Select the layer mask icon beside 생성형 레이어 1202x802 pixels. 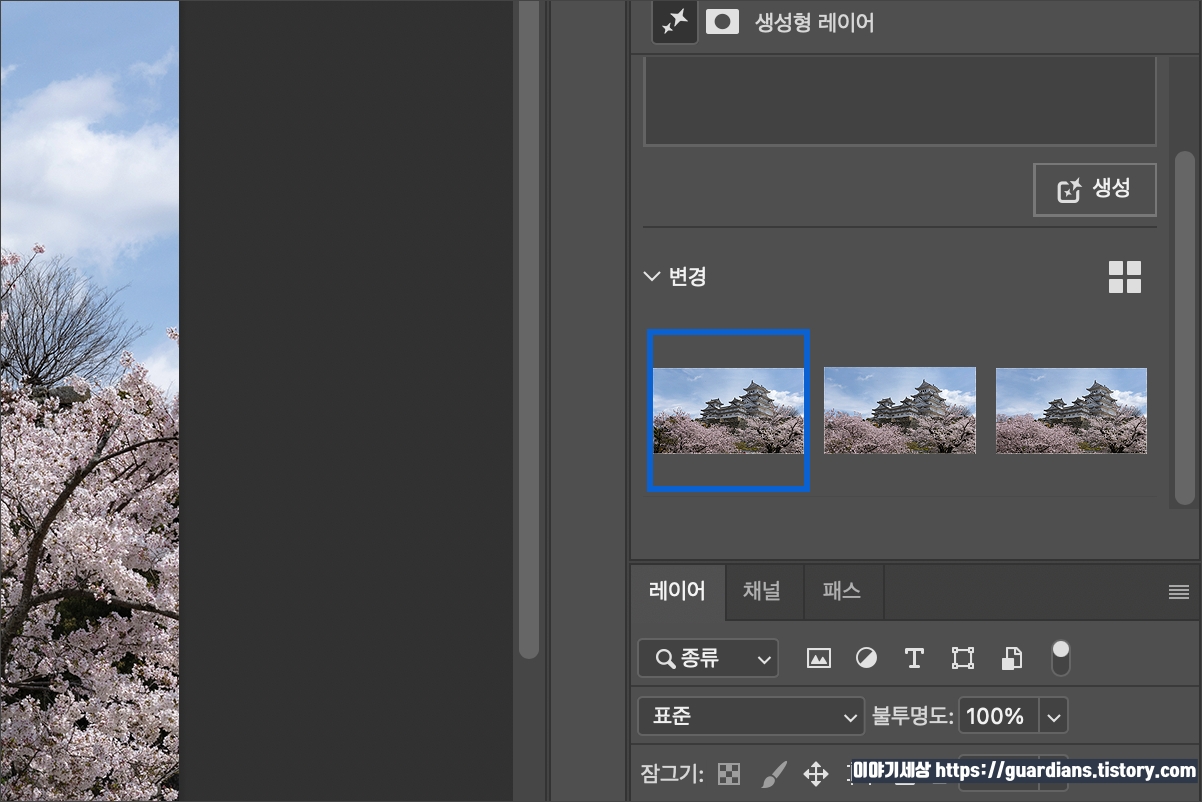pyautogui.click(x=722, y=22)
